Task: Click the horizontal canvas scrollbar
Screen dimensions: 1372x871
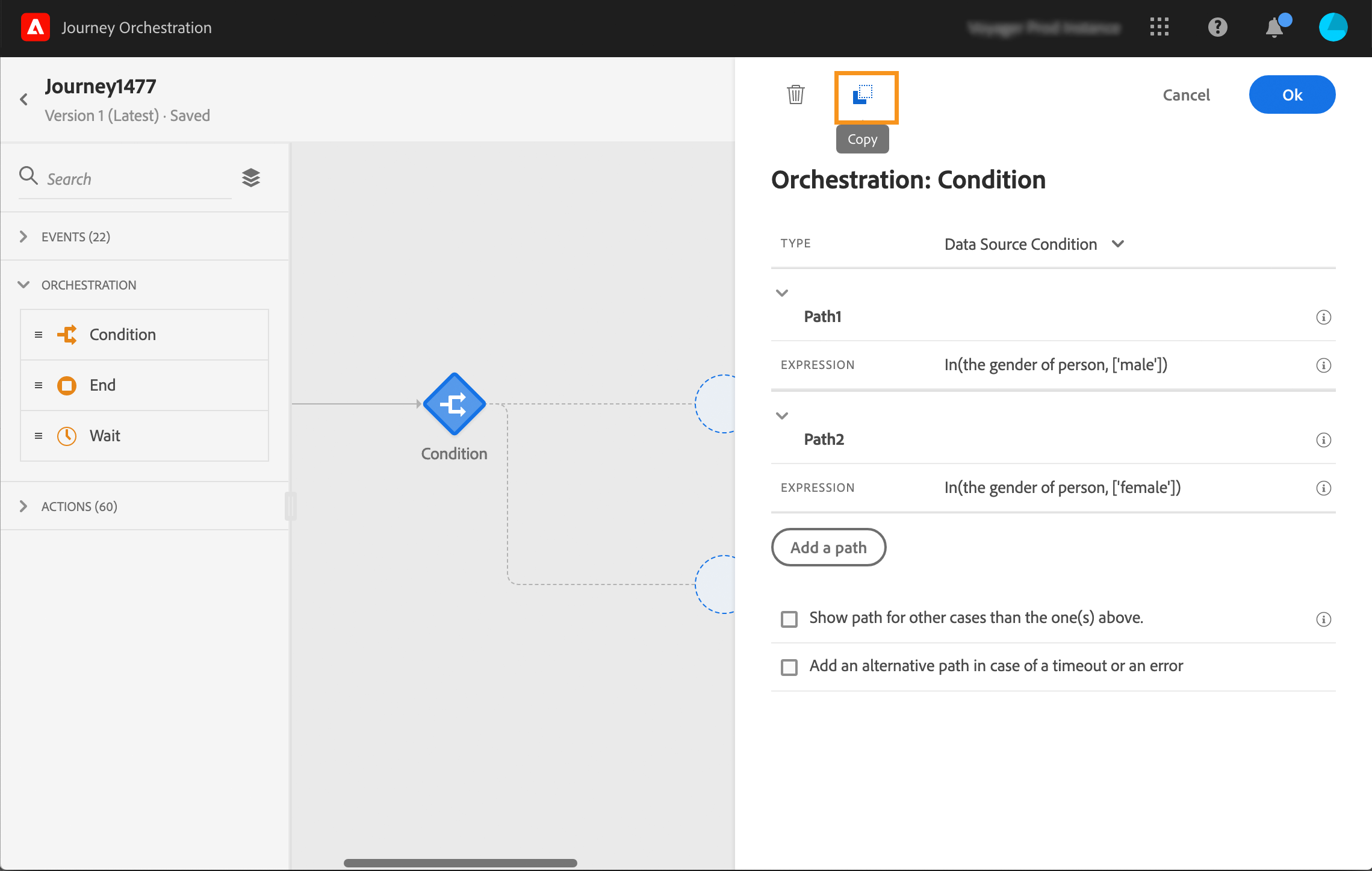Action: (x=460, y=863)
